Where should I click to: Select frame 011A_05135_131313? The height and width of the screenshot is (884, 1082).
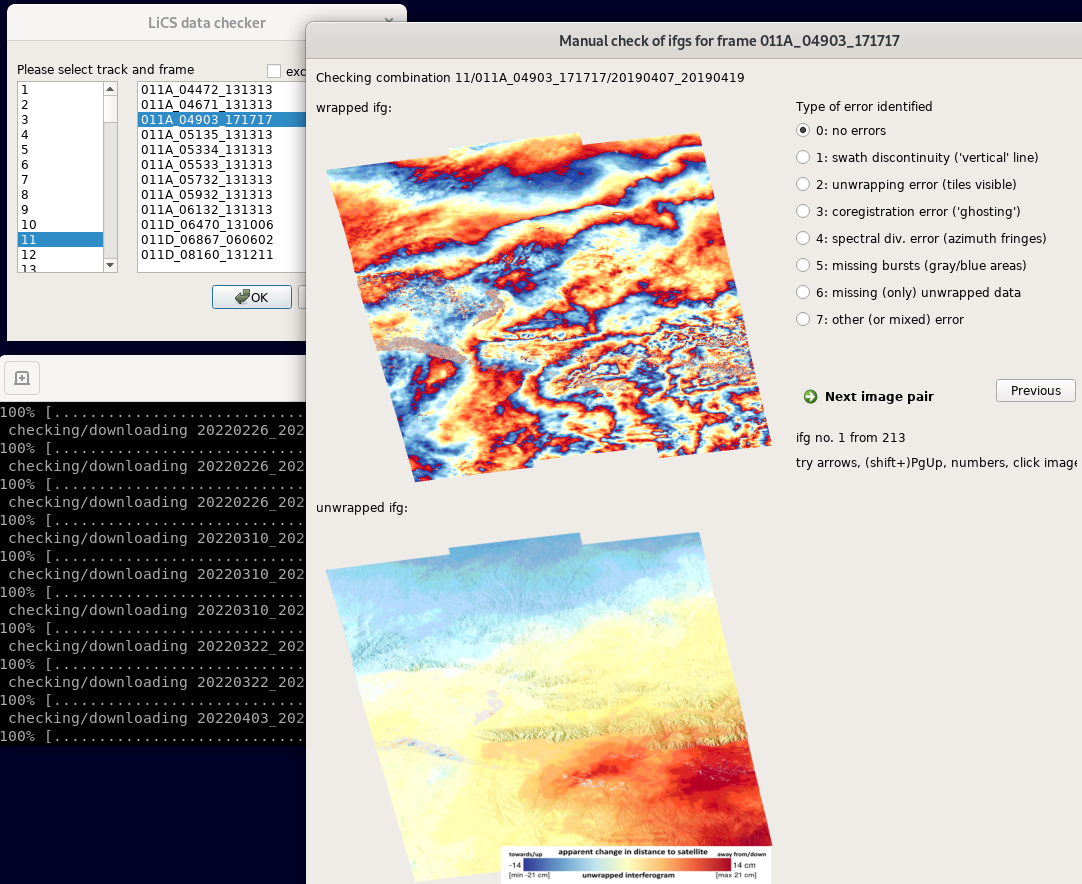[222, 135]
